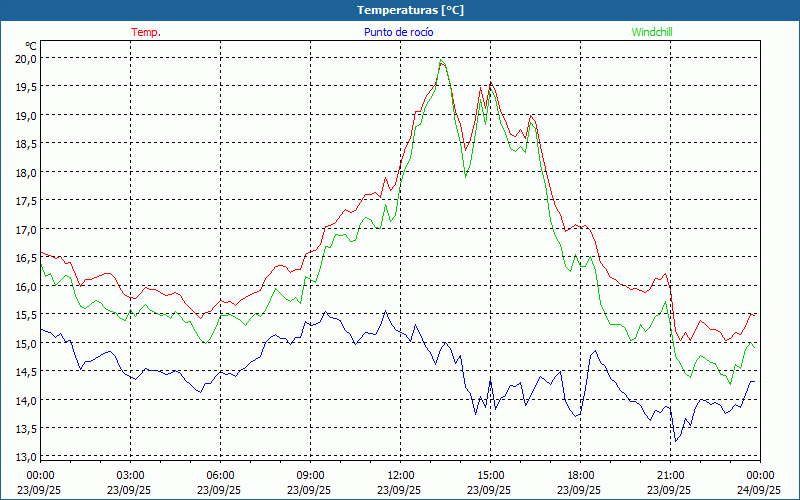Image resolution: width=800 pixels, height=500 pixels.
Task: Click the 06:00 time label on x-axis
Action: [220, 475]
